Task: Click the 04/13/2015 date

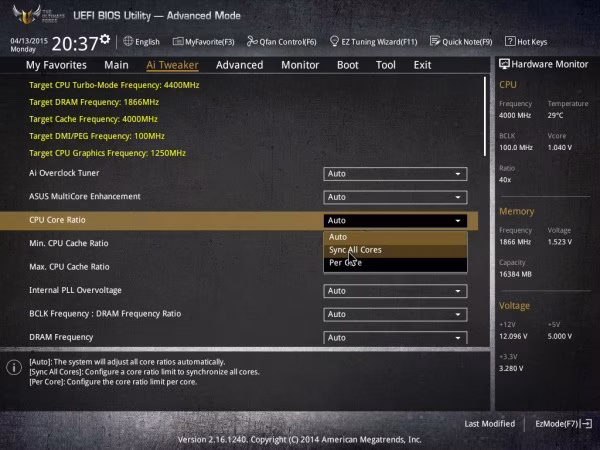Action: coord(29,41)
